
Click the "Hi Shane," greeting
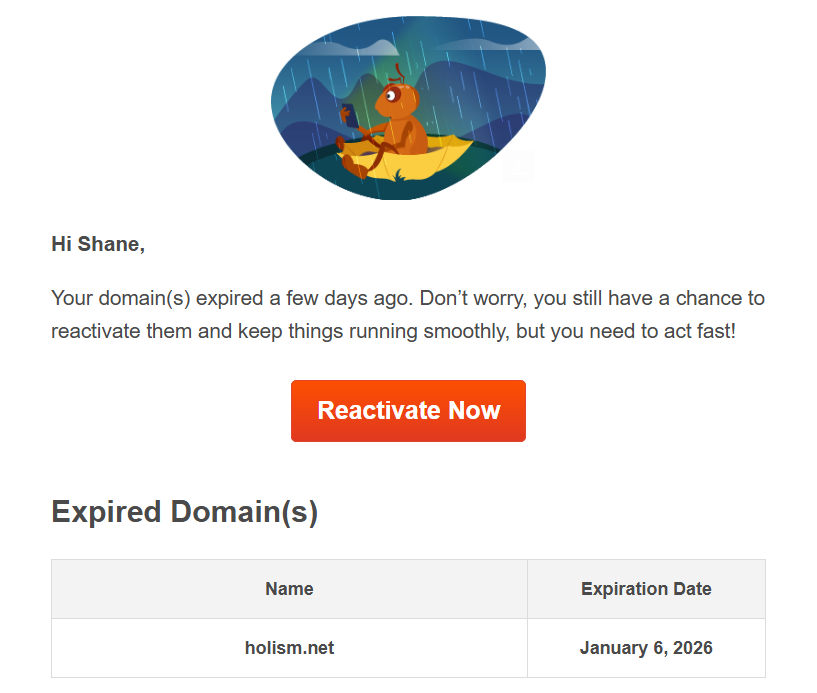click(98, 244)
